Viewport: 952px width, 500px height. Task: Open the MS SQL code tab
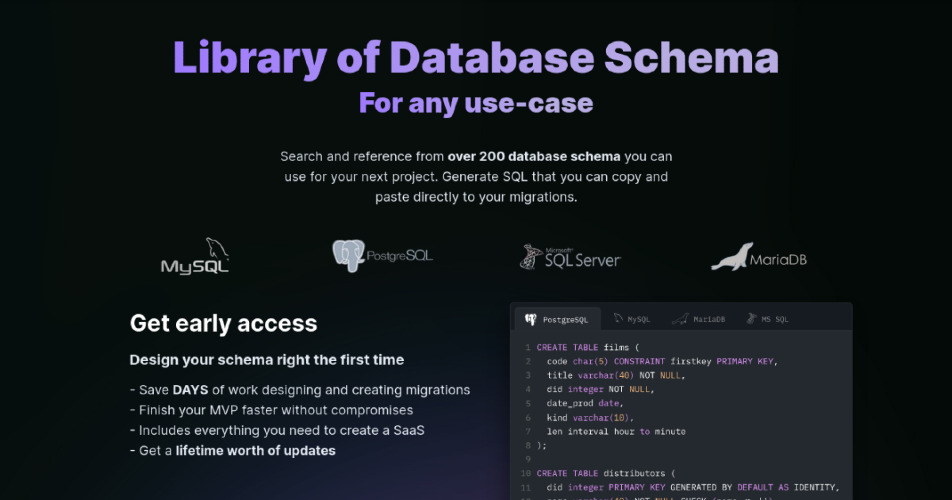point(767,319)
